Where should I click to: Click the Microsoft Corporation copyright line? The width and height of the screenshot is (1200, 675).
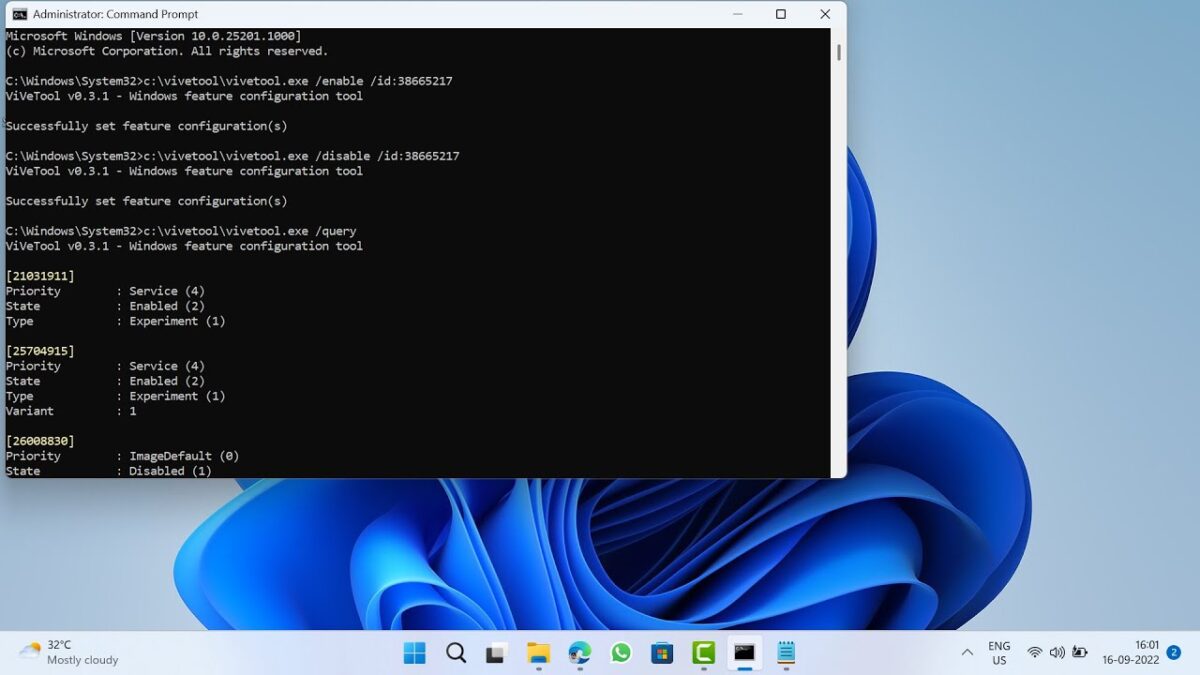(167, 51)
